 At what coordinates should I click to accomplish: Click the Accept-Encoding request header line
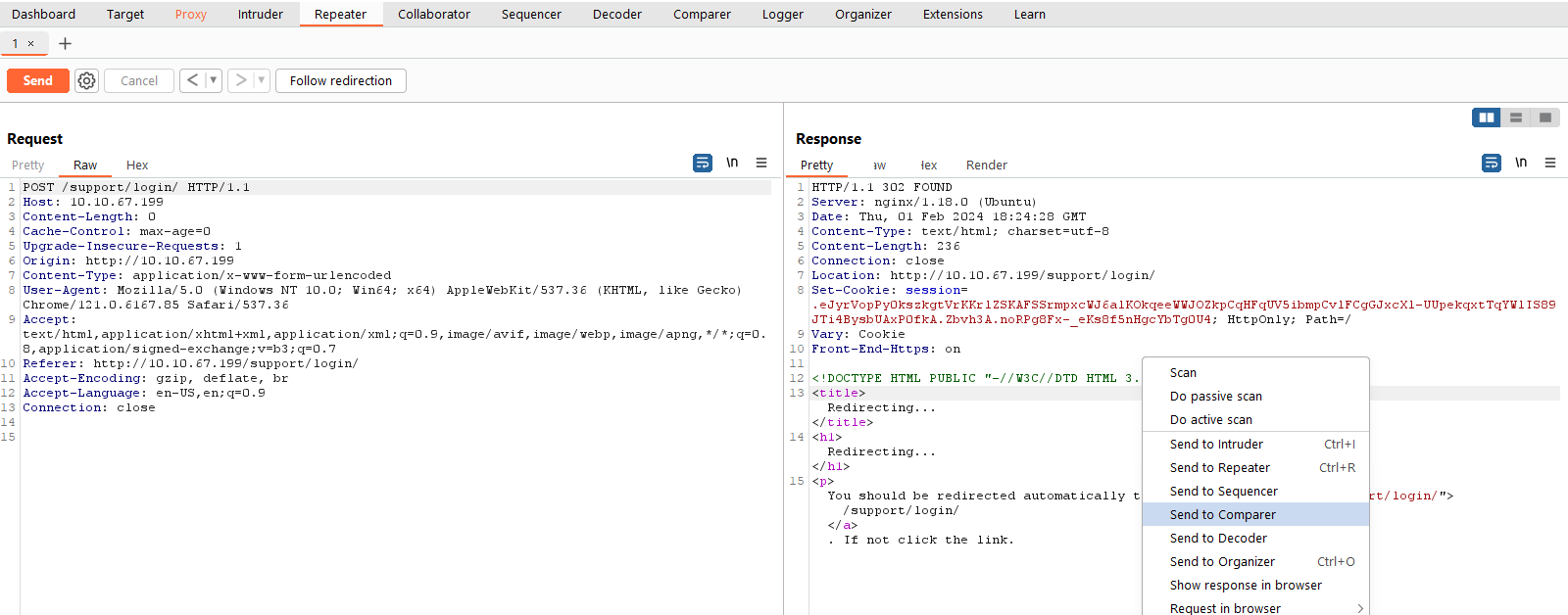point(156,378)
